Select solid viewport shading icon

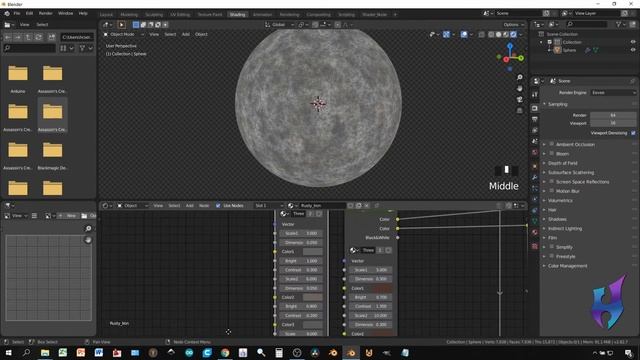(x=498, y=35)
